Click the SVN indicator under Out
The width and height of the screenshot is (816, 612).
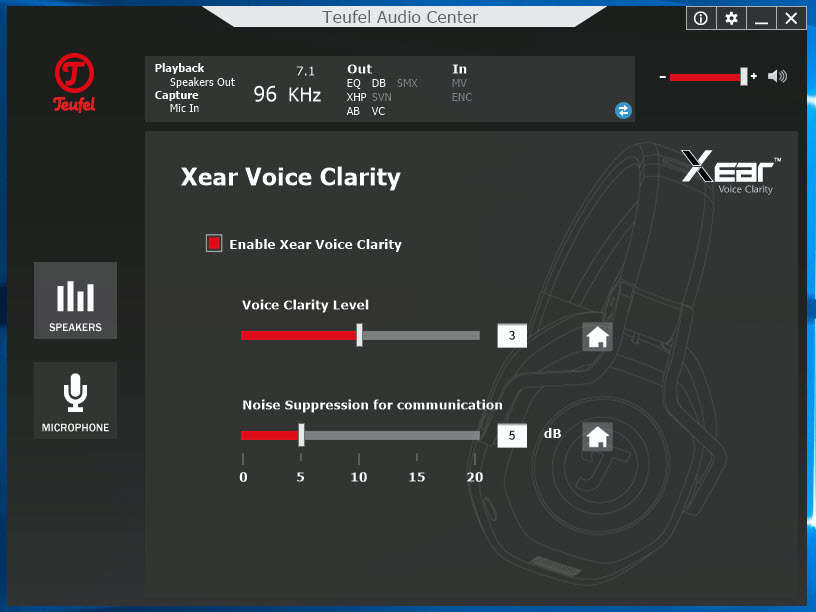[381, 97]
